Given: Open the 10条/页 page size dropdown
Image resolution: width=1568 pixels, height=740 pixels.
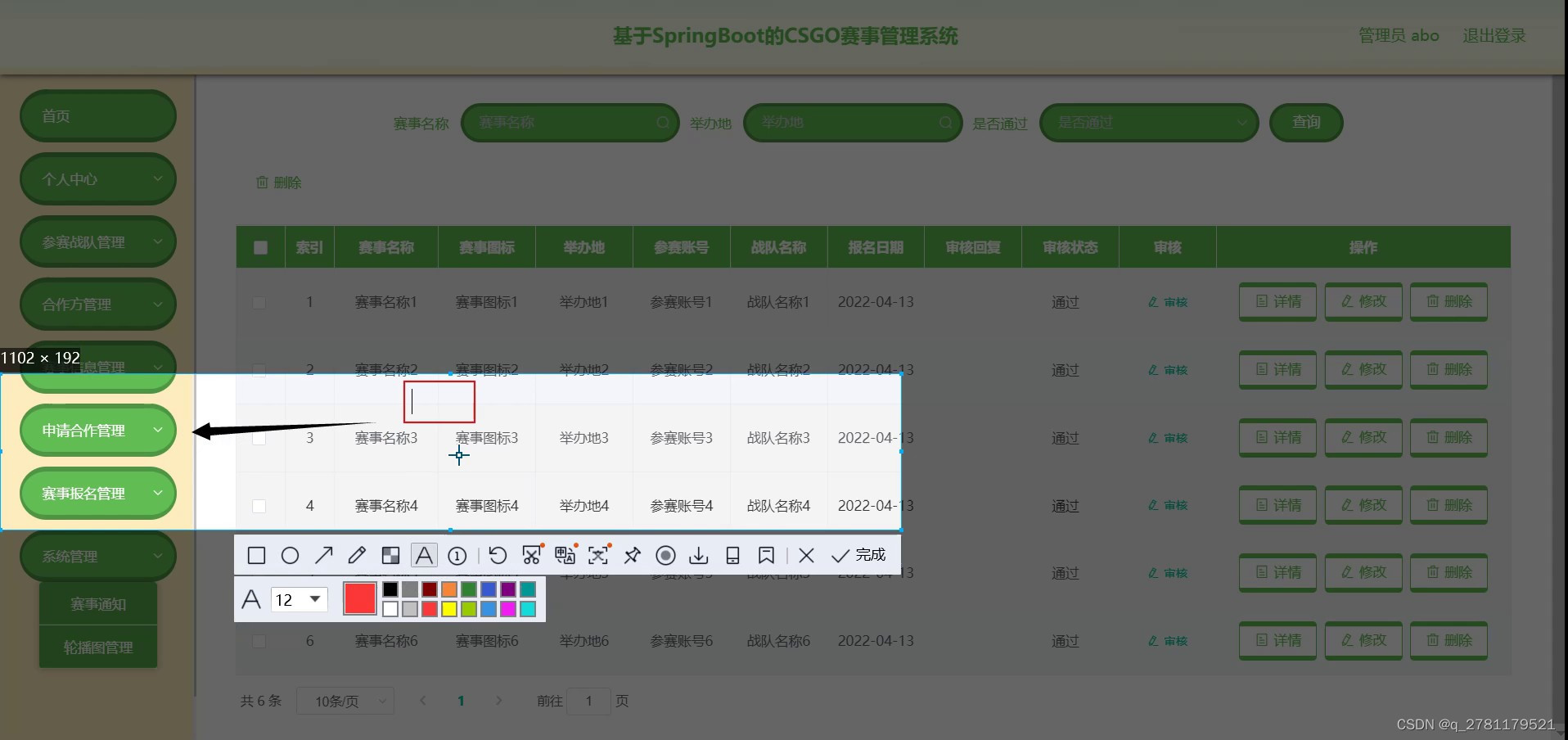Looking at the screenshot, I should (x=345, y=702).
